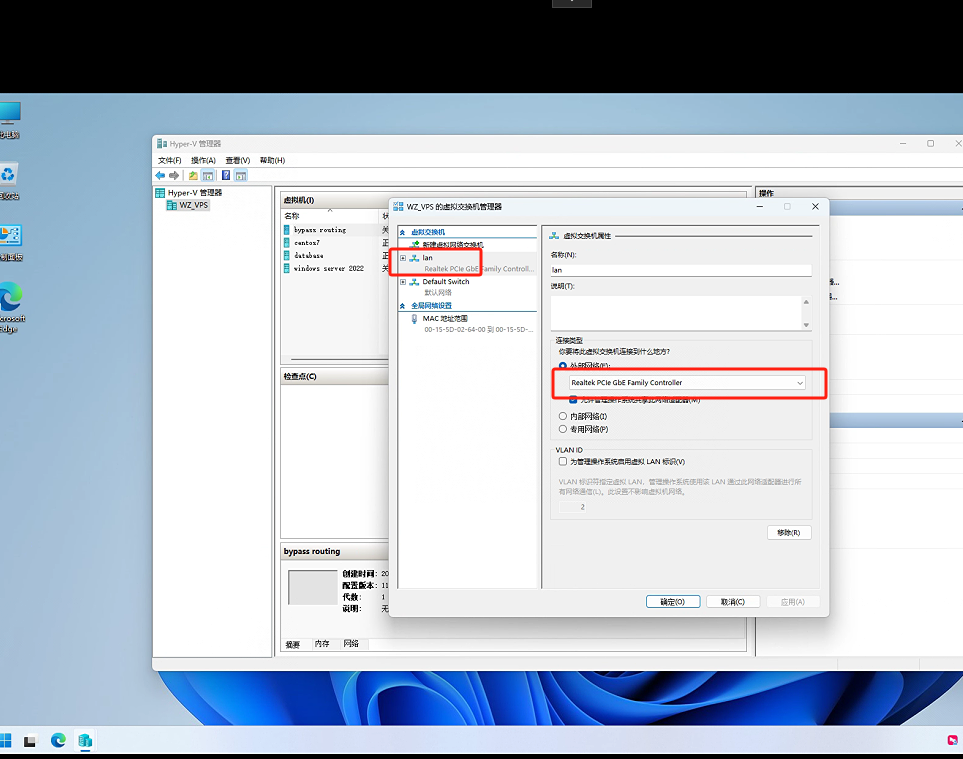Open the 操作(A) menu
This screenshot has height=759, width=963.
[x=203, y=160]
